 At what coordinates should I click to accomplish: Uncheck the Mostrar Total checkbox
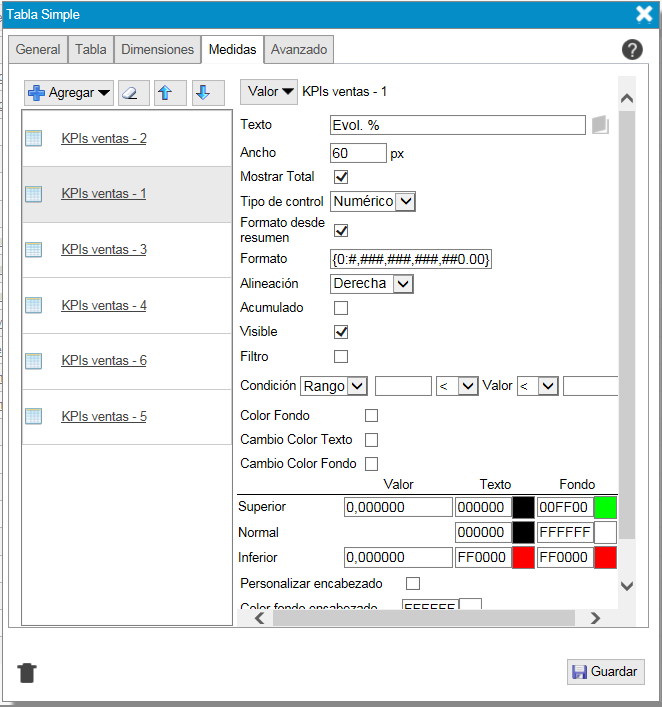click(341, 177)
